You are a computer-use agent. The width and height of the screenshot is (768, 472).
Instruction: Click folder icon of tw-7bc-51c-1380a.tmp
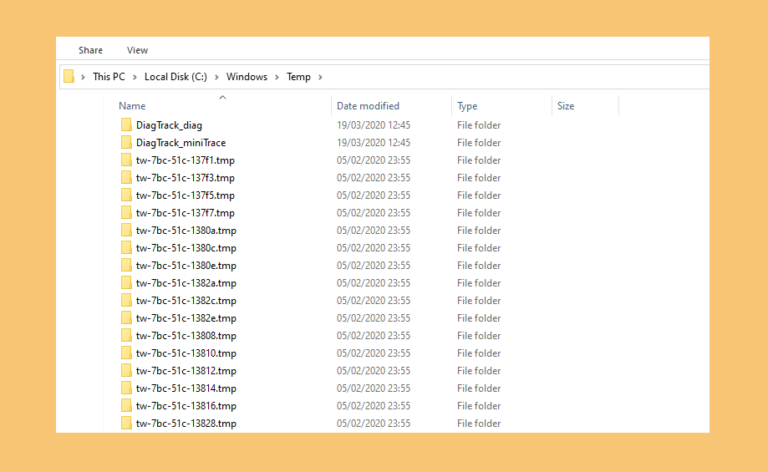point(126,230)
